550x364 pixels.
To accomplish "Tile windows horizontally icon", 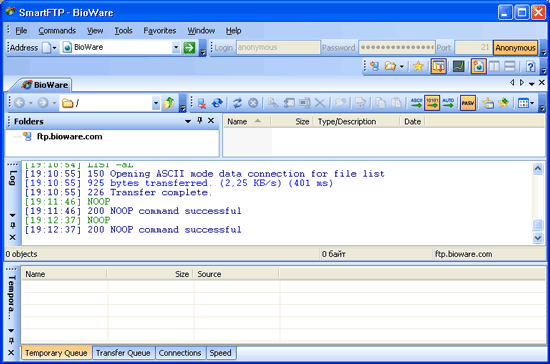I will coord(510,66).
